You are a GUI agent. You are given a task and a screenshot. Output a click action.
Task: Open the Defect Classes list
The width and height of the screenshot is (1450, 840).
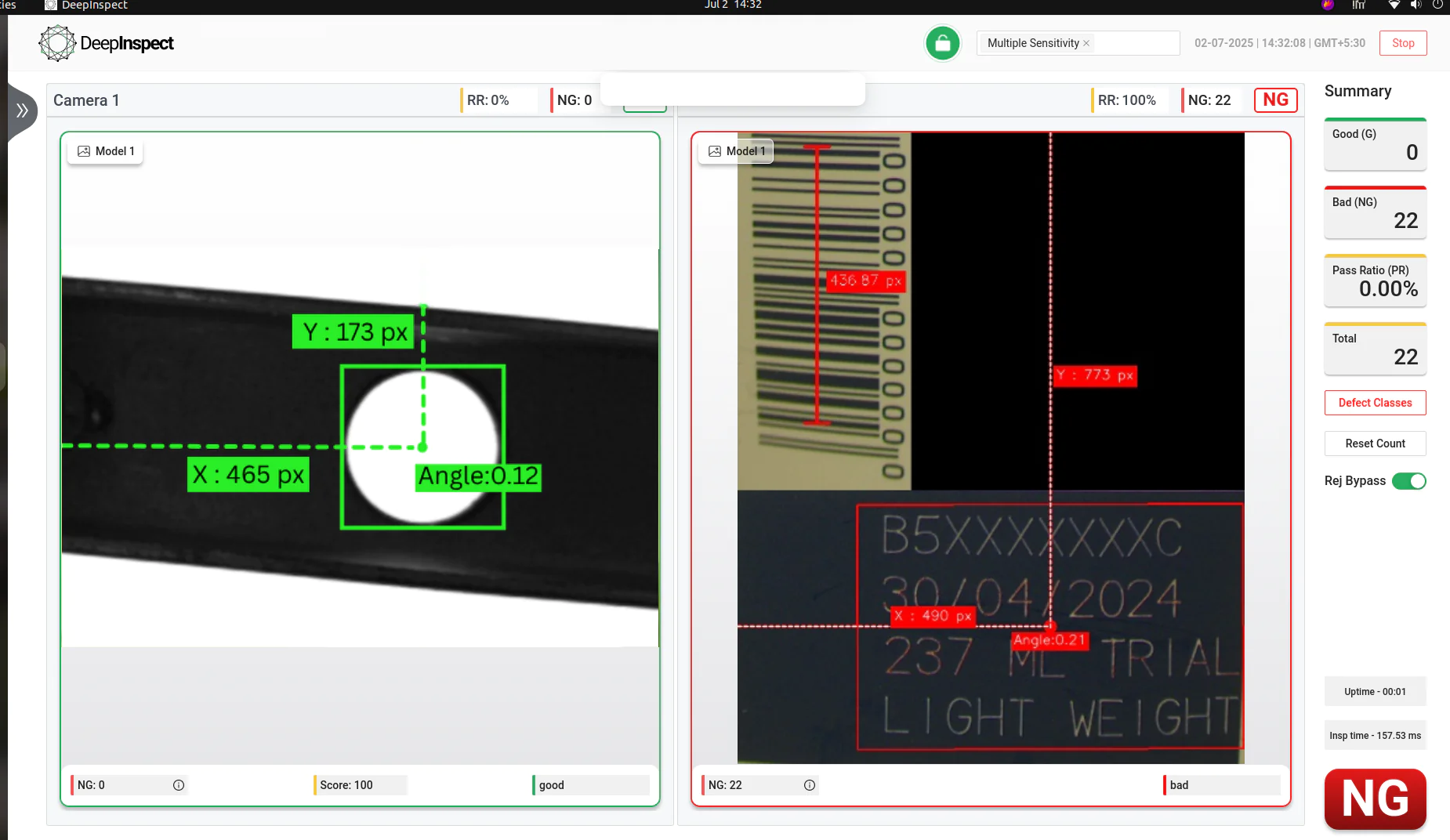click(x=1375, y=403)
